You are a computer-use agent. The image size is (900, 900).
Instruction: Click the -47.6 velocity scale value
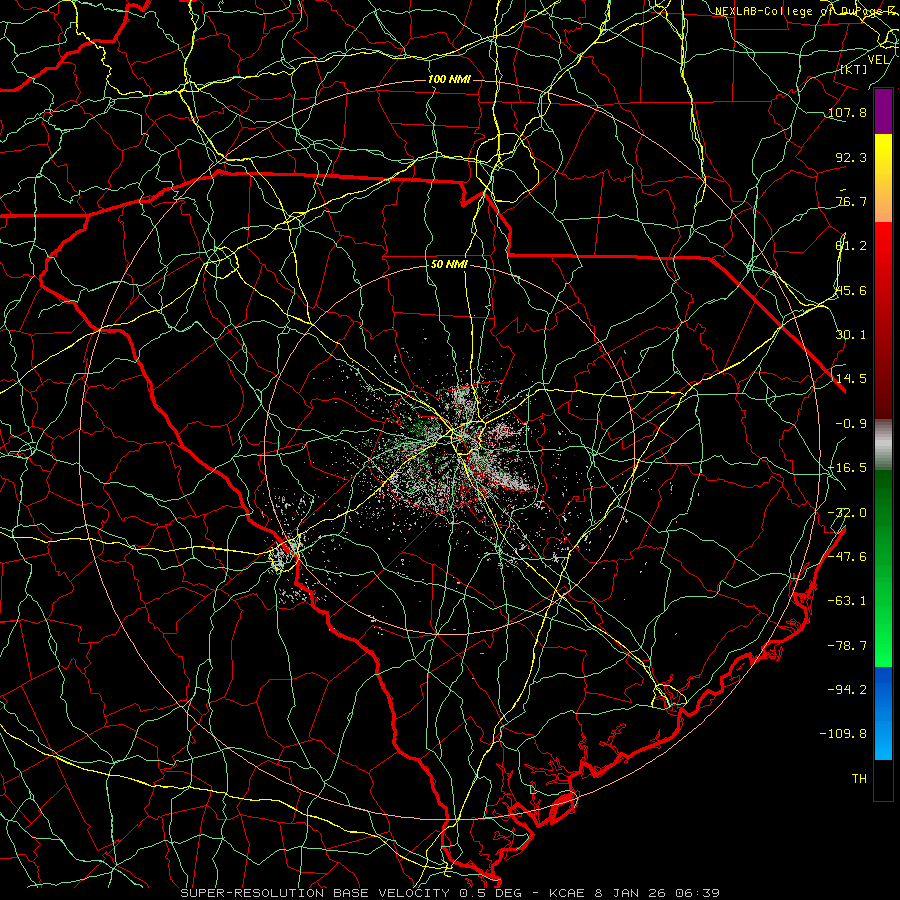tap(847, 557)
